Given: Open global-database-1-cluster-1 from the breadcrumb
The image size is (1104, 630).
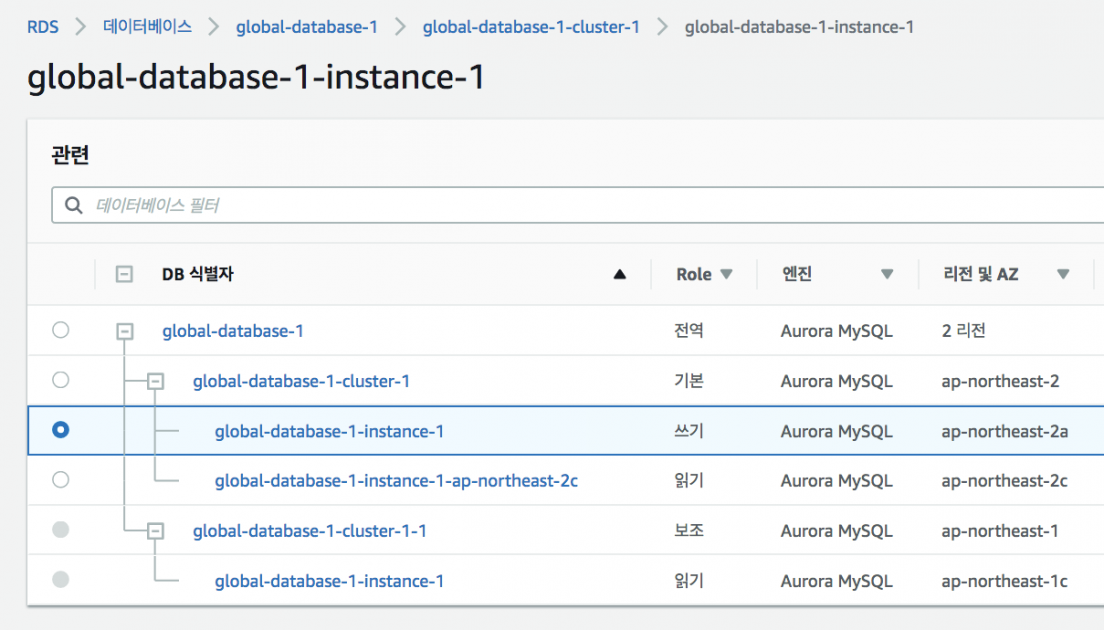Looking at the screenshot, I should click(530, 27).
